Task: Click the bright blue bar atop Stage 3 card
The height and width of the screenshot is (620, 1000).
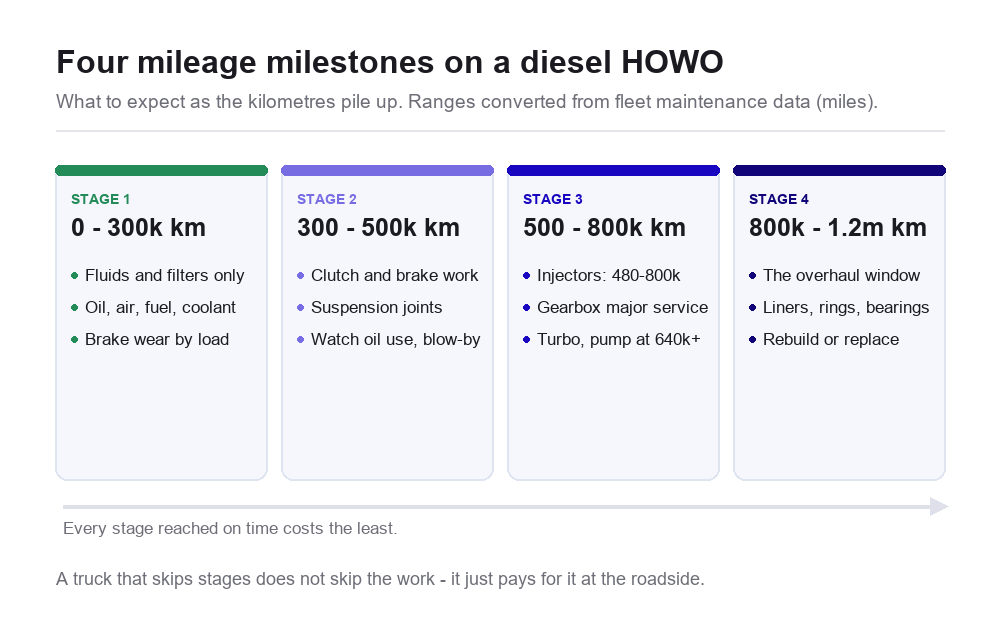Action: pos(614,170)
